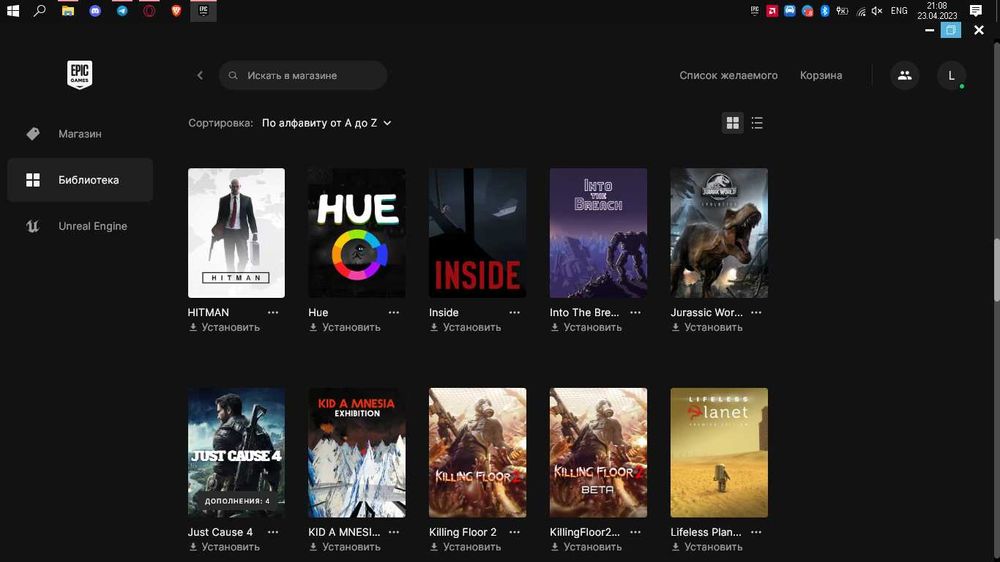The image size is (1000, 562).
Task: Open Killing Floor 2 three-dot menu
Action: [x=514, y=532]
